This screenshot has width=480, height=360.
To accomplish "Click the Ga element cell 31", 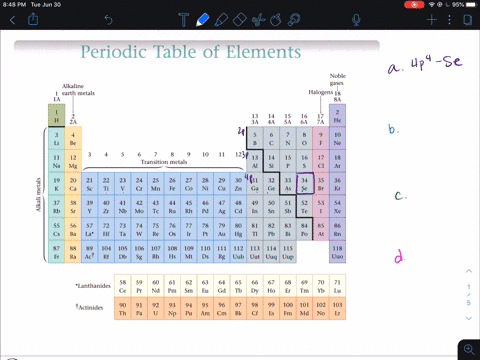I will pyautogui.click(x=255, y=184).
